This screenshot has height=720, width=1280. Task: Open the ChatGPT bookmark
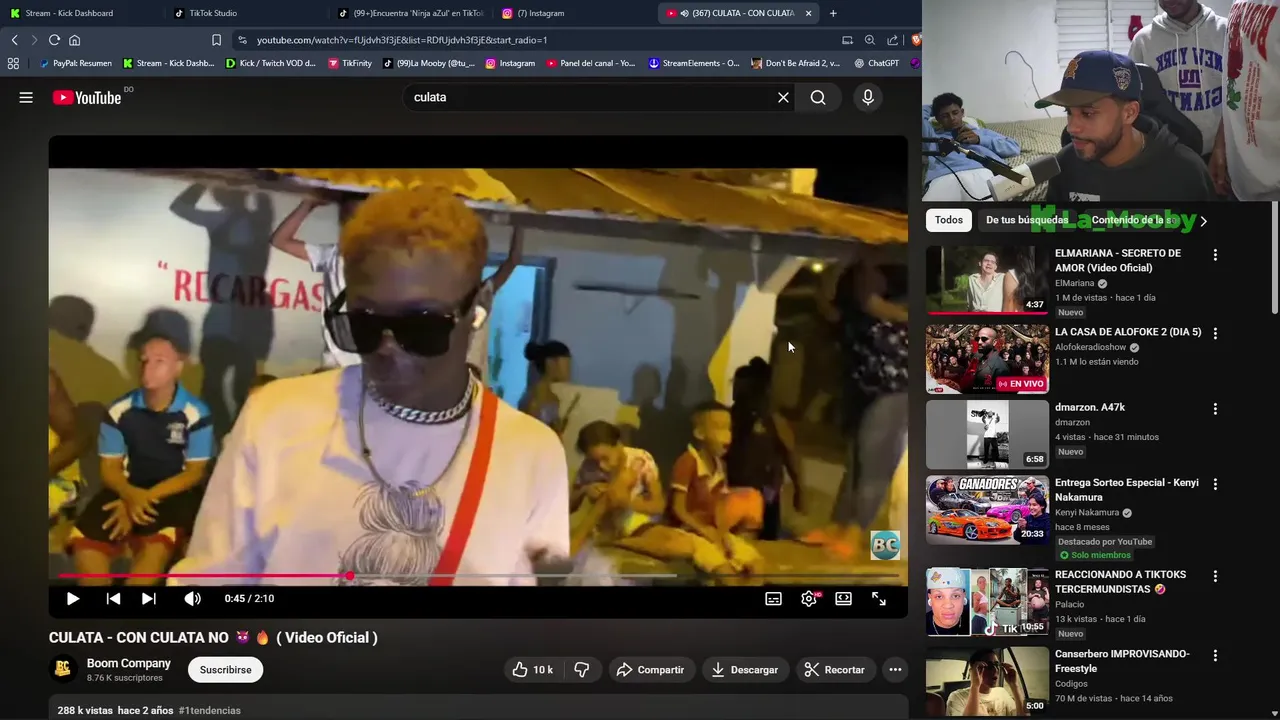(876, 63)
